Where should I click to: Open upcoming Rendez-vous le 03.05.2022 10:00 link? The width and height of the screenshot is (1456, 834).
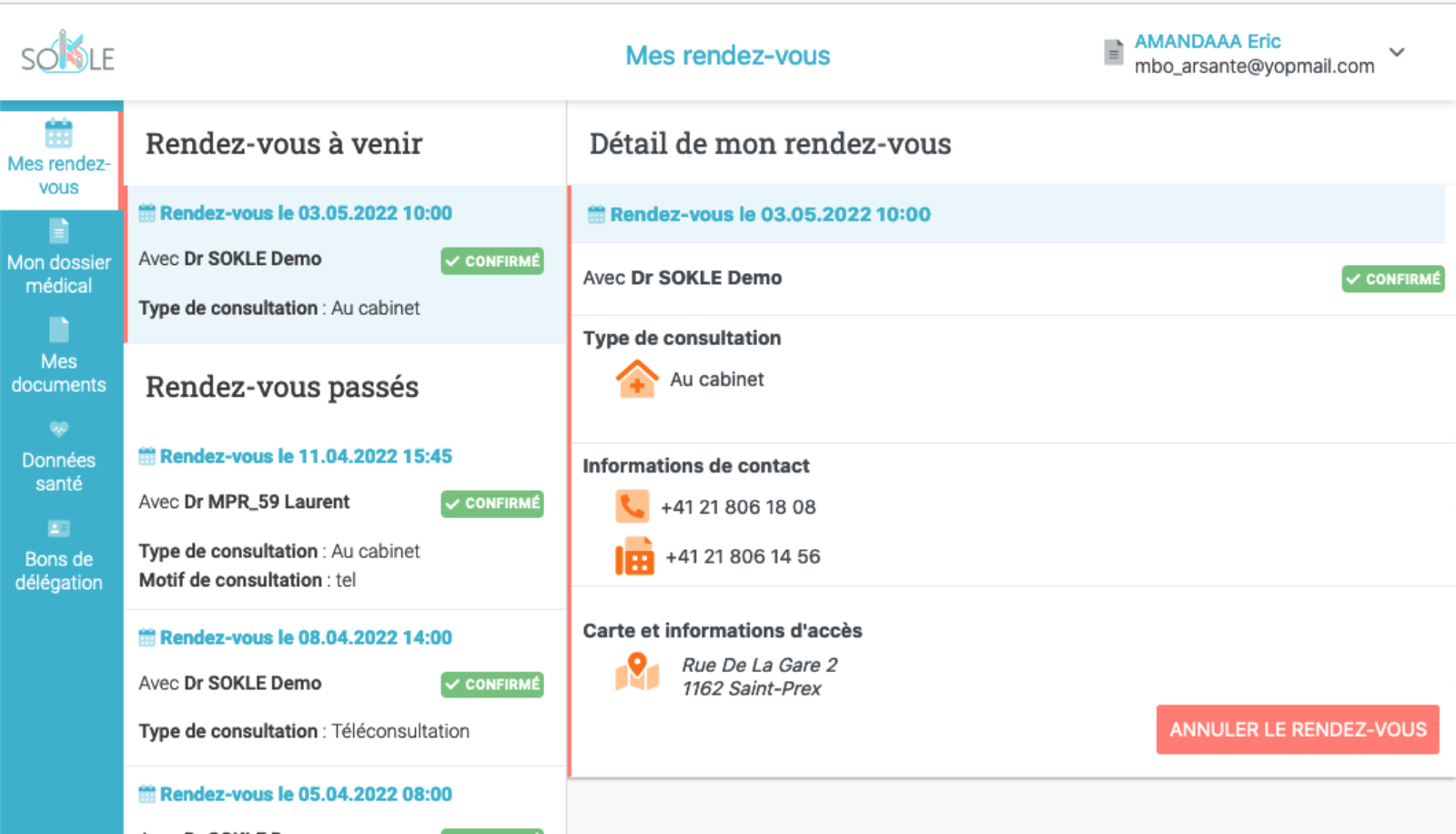point(306,213)
